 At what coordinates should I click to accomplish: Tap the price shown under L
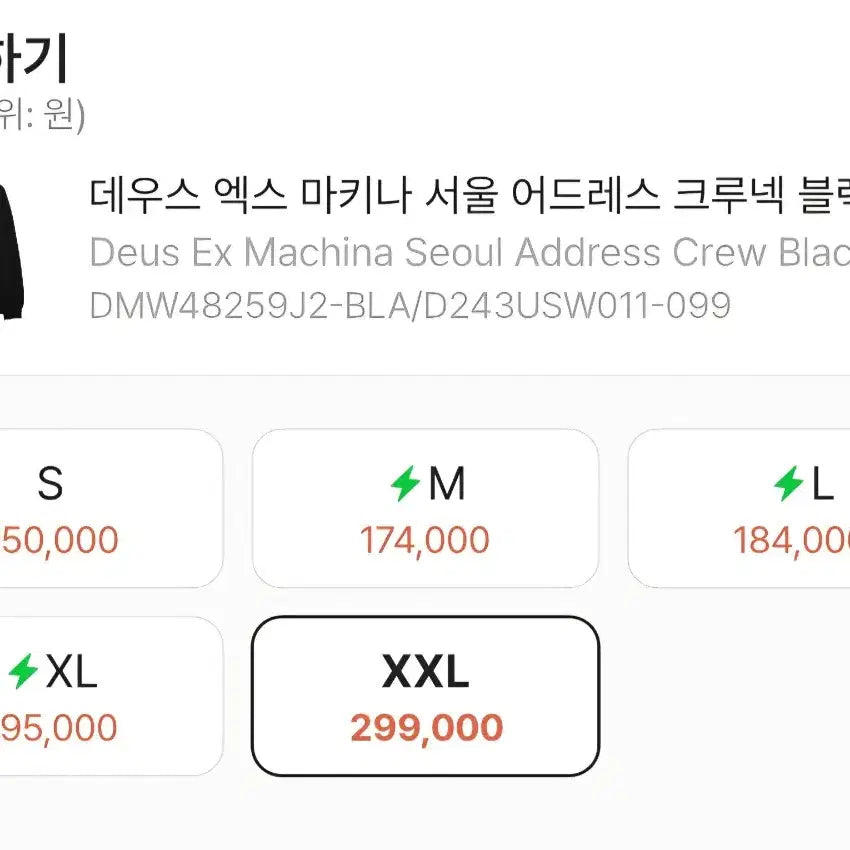pyautogui.click(x=791, y=541)
